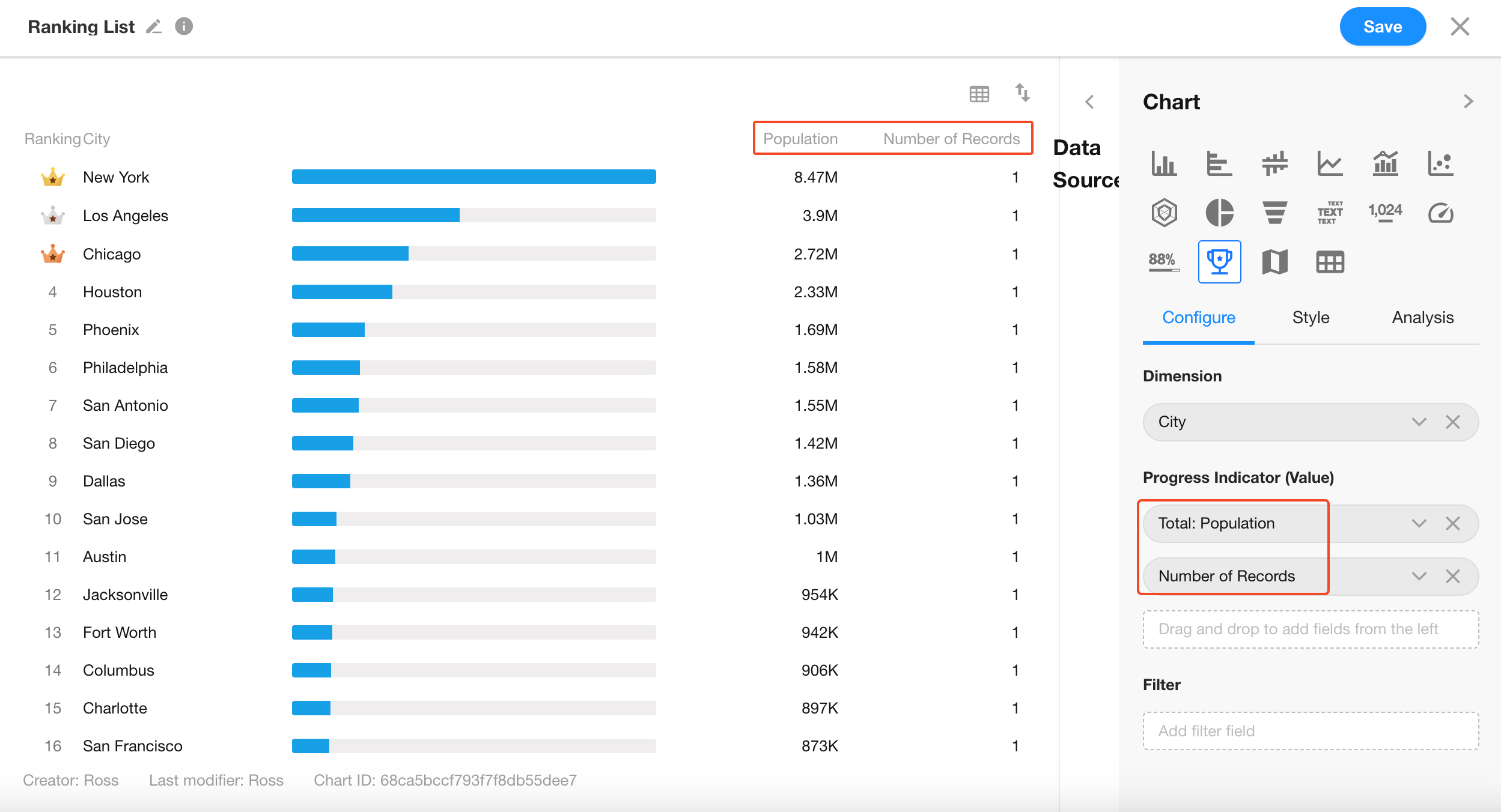The image size is (1501, 812).
Task: Click the New York progress bar
Action: 473,177
